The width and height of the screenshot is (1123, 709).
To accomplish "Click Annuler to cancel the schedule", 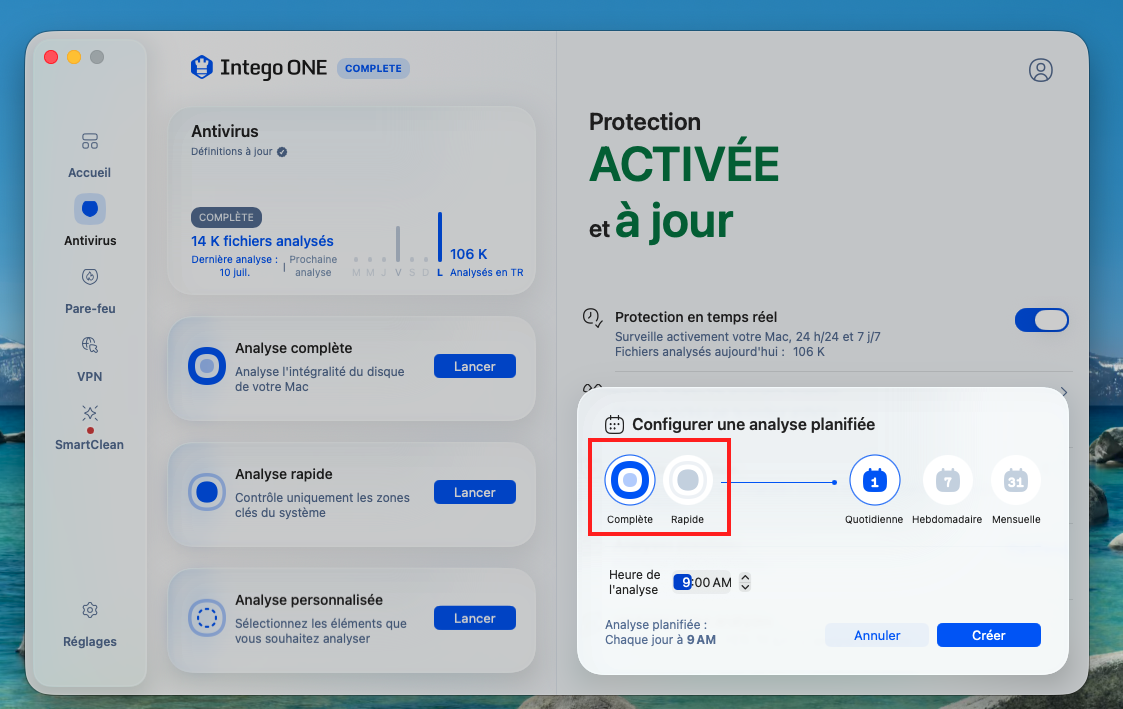I will (877, 635).
